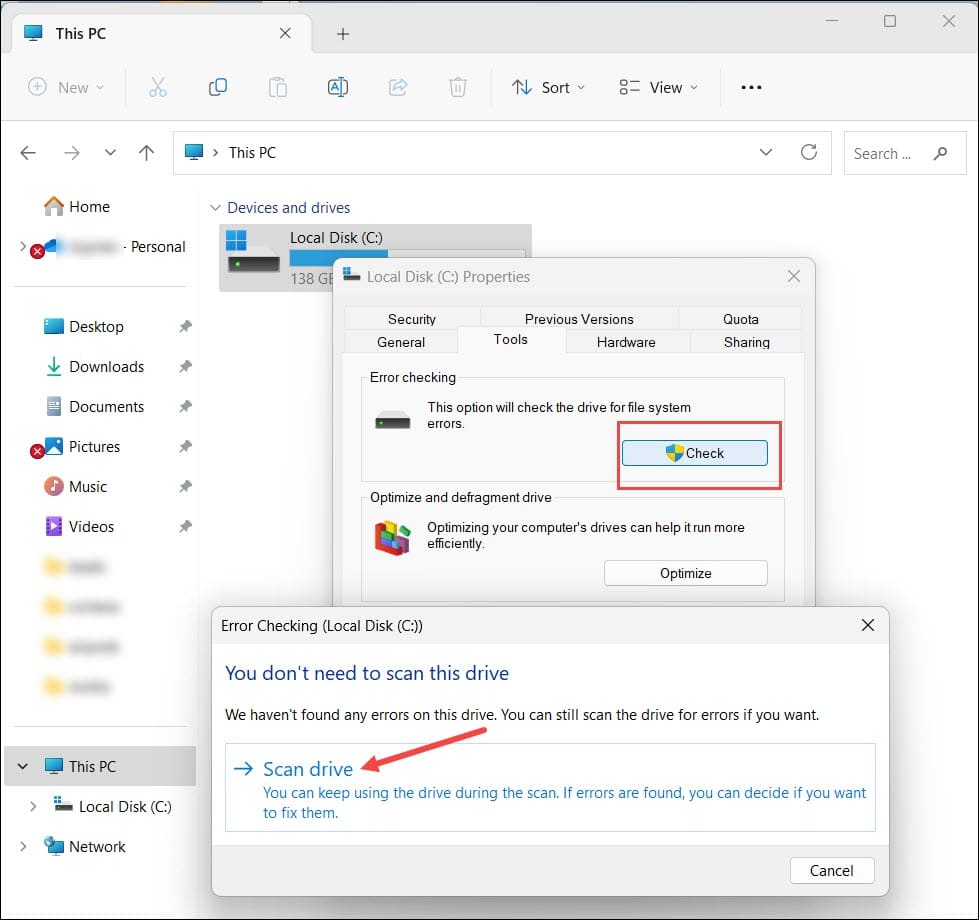Collapse the Devices and drives group

(215, 208)
